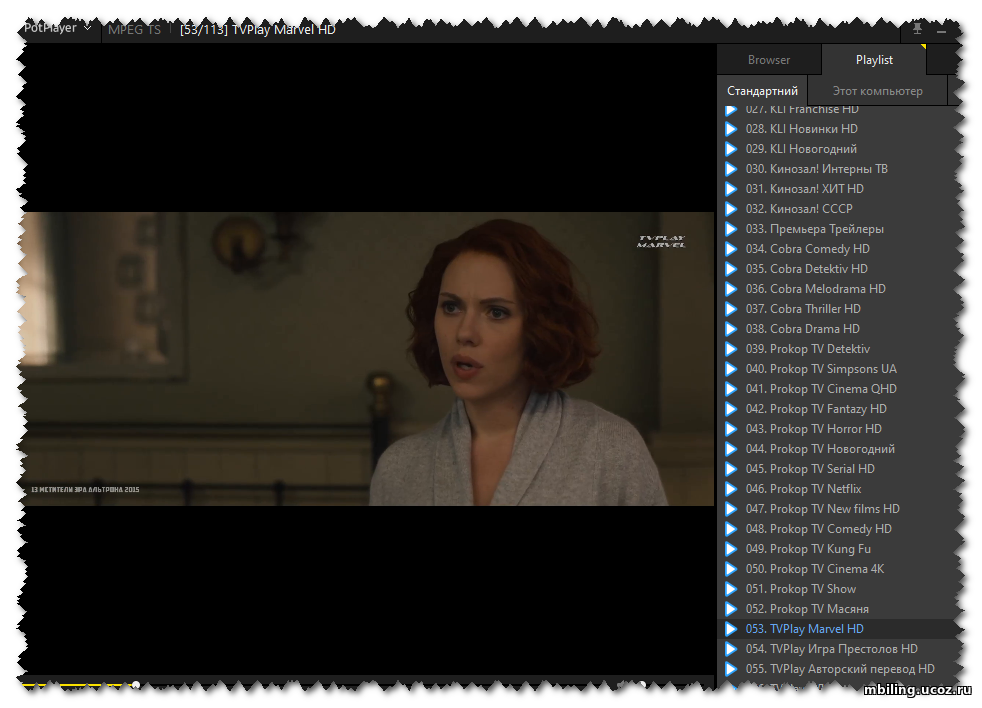Open channel 049. Prokop TV Kung Fu
The width and height of the screenshot is (982, 708).
837,549
